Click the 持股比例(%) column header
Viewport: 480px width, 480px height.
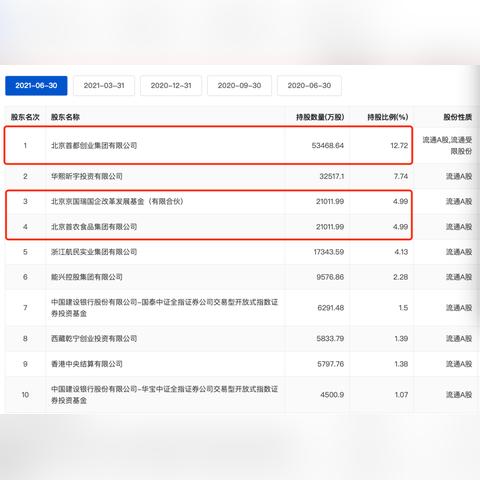[388, 117]
